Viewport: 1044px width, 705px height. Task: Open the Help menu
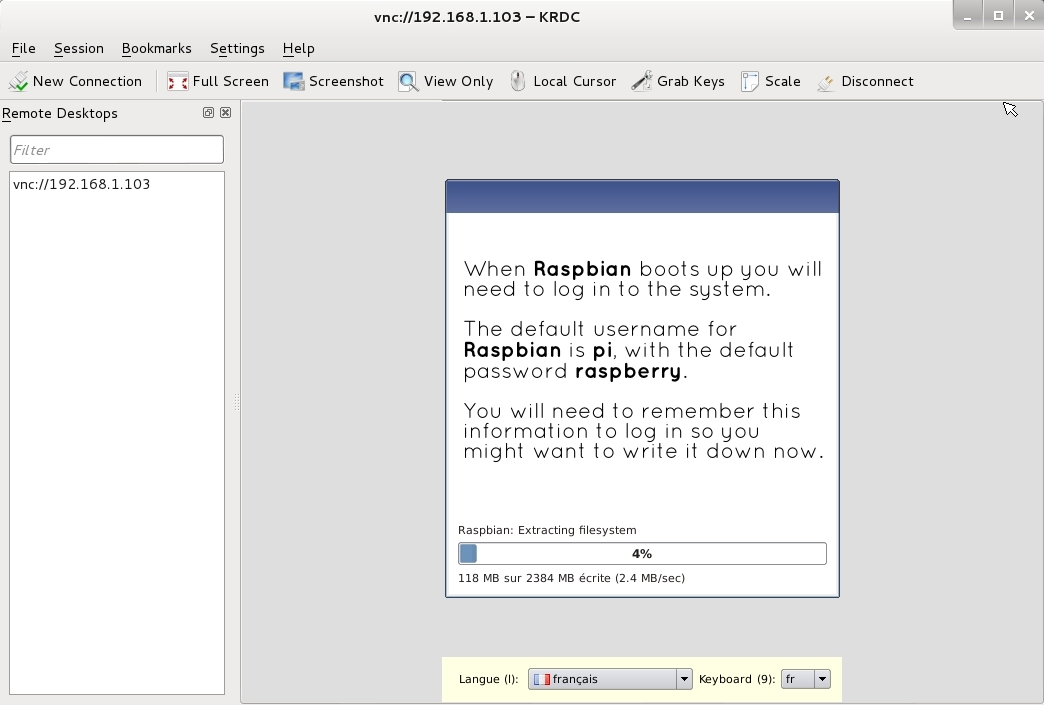tap(298, 49)
